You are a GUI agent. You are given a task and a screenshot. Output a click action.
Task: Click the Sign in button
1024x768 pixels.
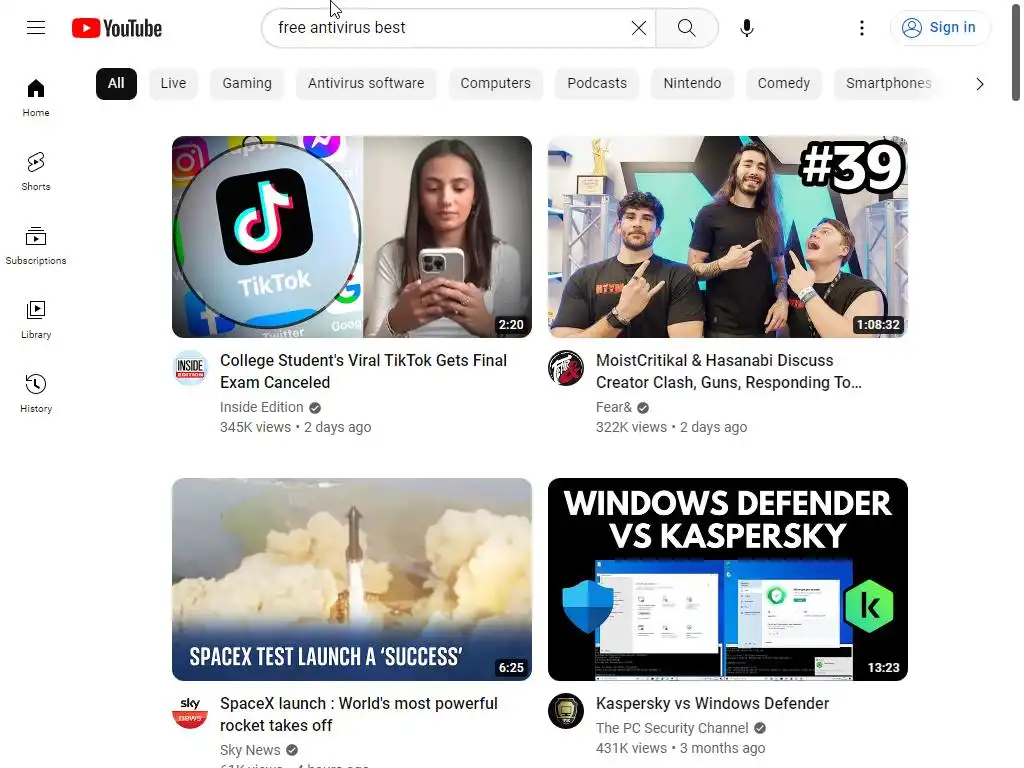click(939, 27)
